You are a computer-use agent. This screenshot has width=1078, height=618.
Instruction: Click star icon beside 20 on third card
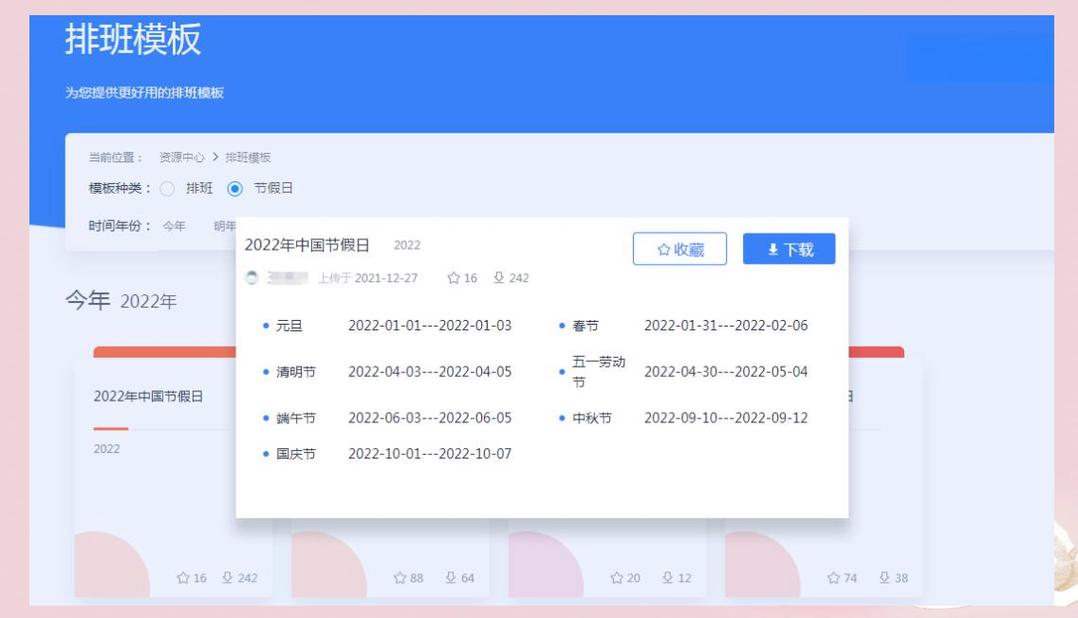[617, 578]
